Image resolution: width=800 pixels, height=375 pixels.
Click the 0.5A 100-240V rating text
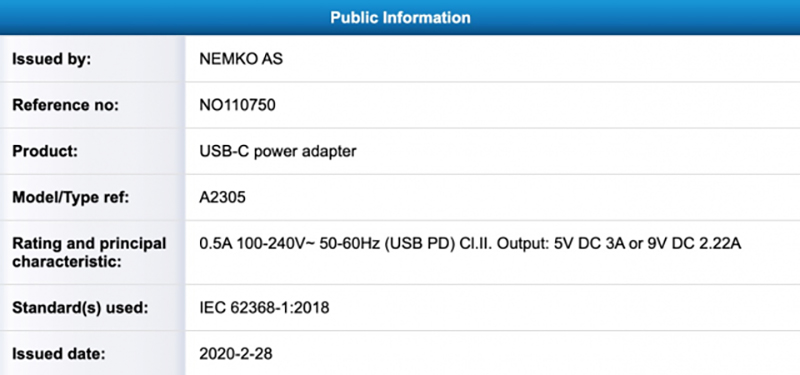(257, 244)
